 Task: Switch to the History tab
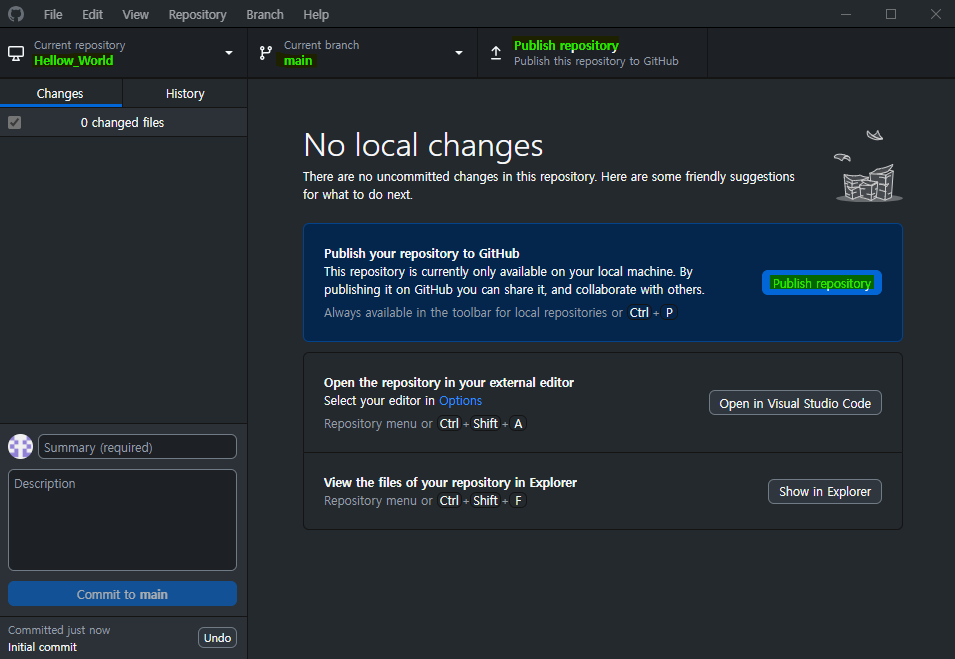185,93
